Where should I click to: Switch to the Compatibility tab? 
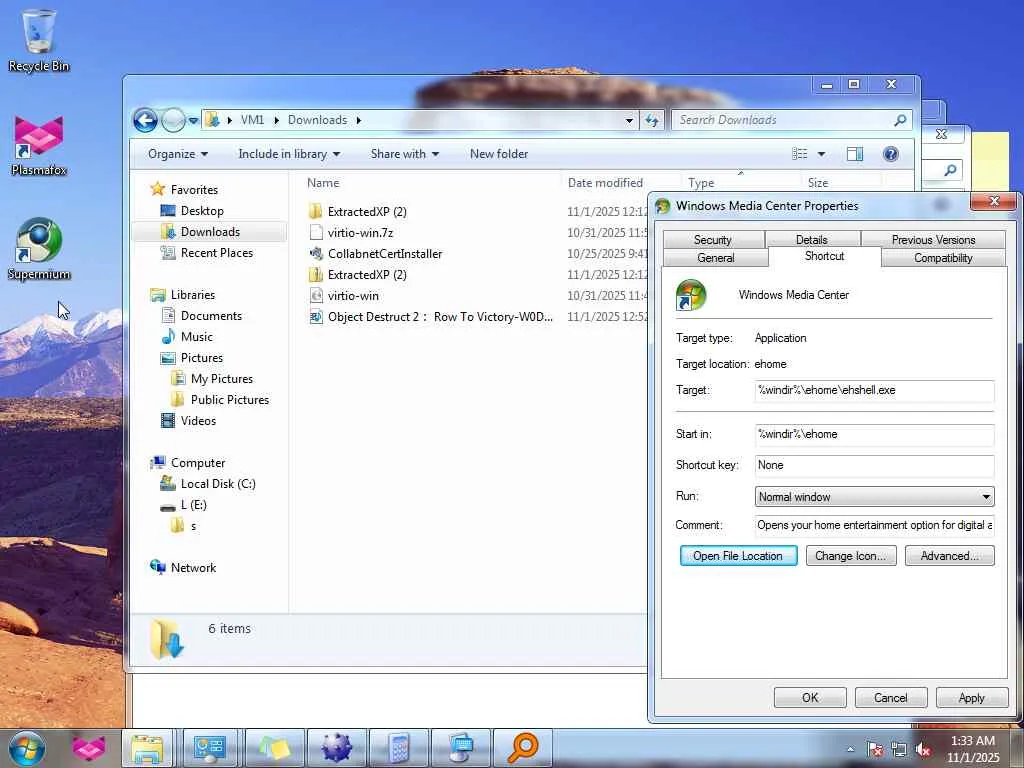(943, 258)
